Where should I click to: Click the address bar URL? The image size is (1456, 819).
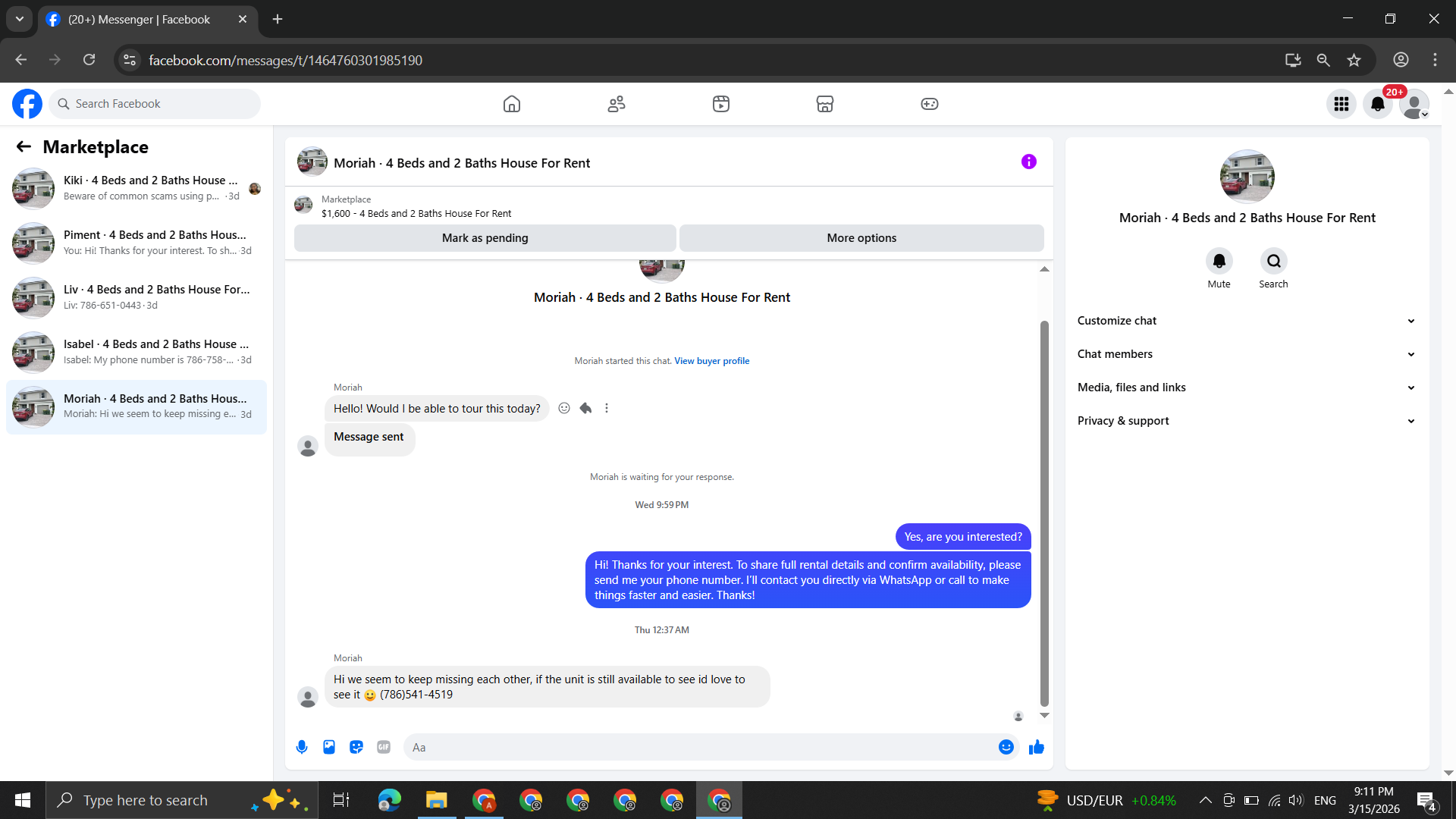point(285,60)
